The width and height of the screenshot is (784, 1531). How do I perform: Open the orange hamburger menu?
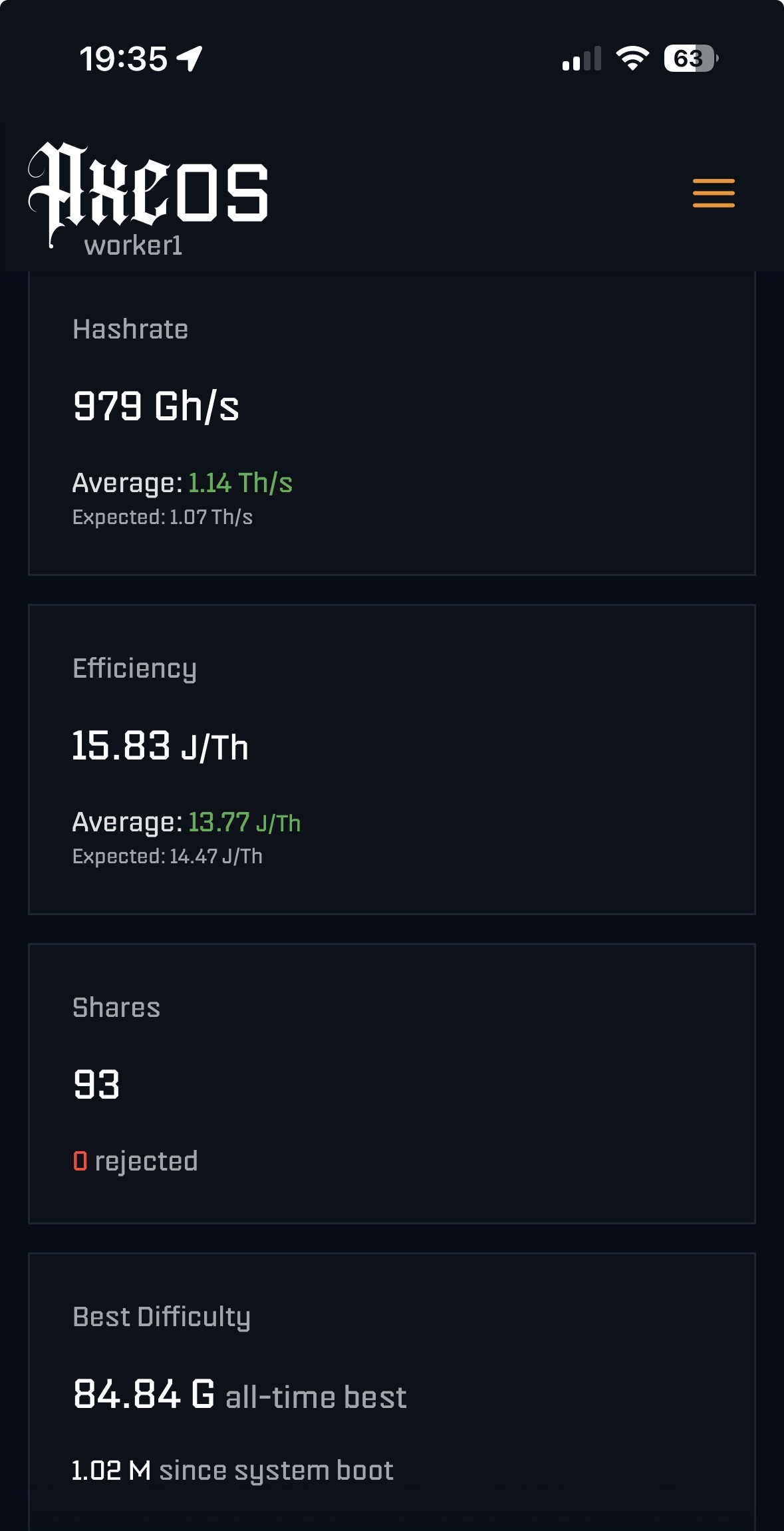tap(714, 193)
